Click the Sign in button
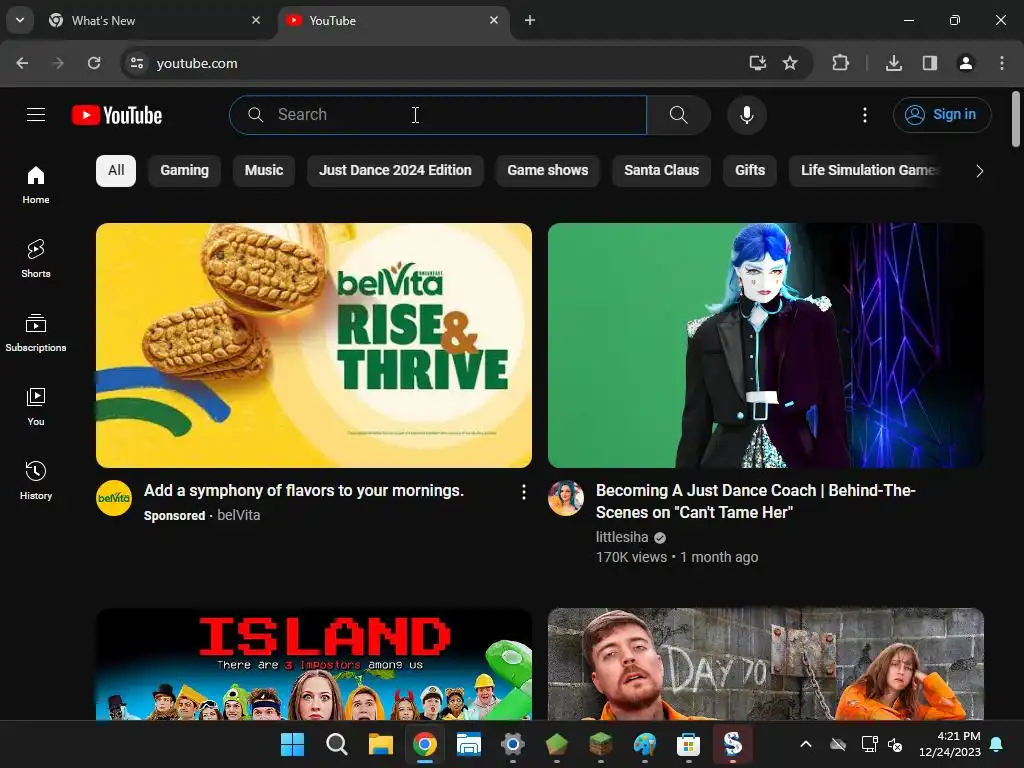This screenshot has width=1024, height=768. (942, 115)
